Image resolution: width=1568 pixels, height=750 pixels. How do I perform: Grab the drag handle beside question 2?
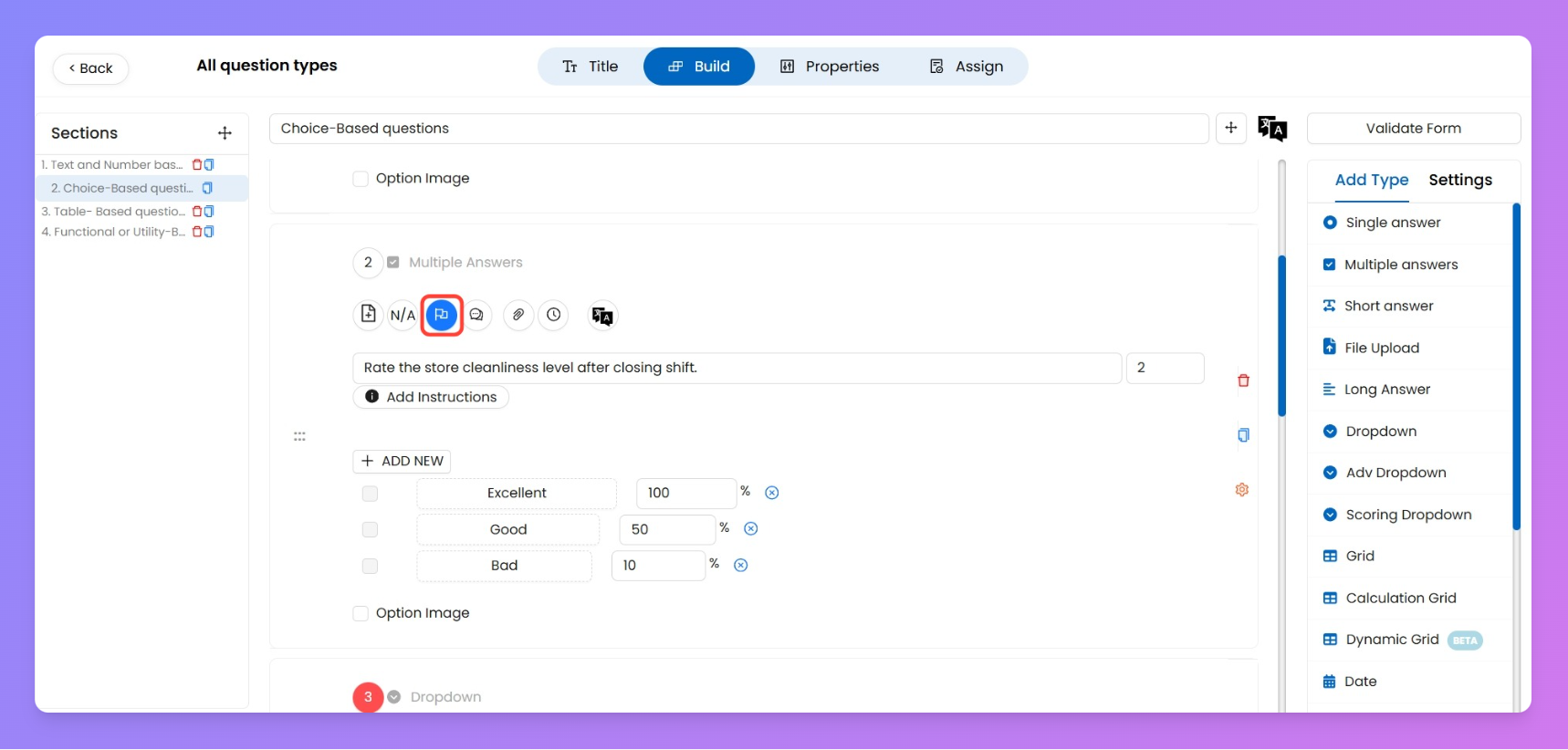tap(299, 437)
